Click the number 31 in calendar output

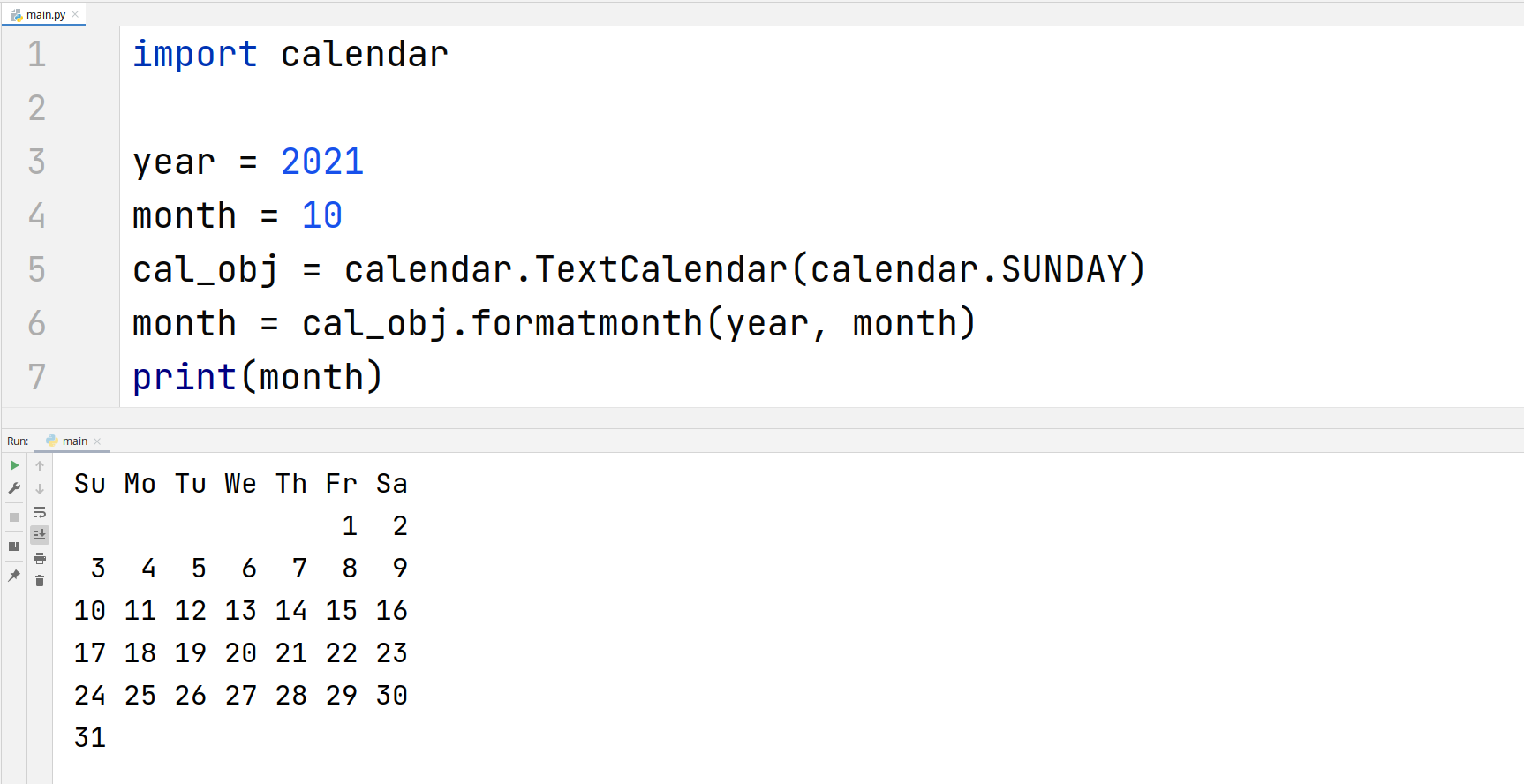click(x=89, y=737)
